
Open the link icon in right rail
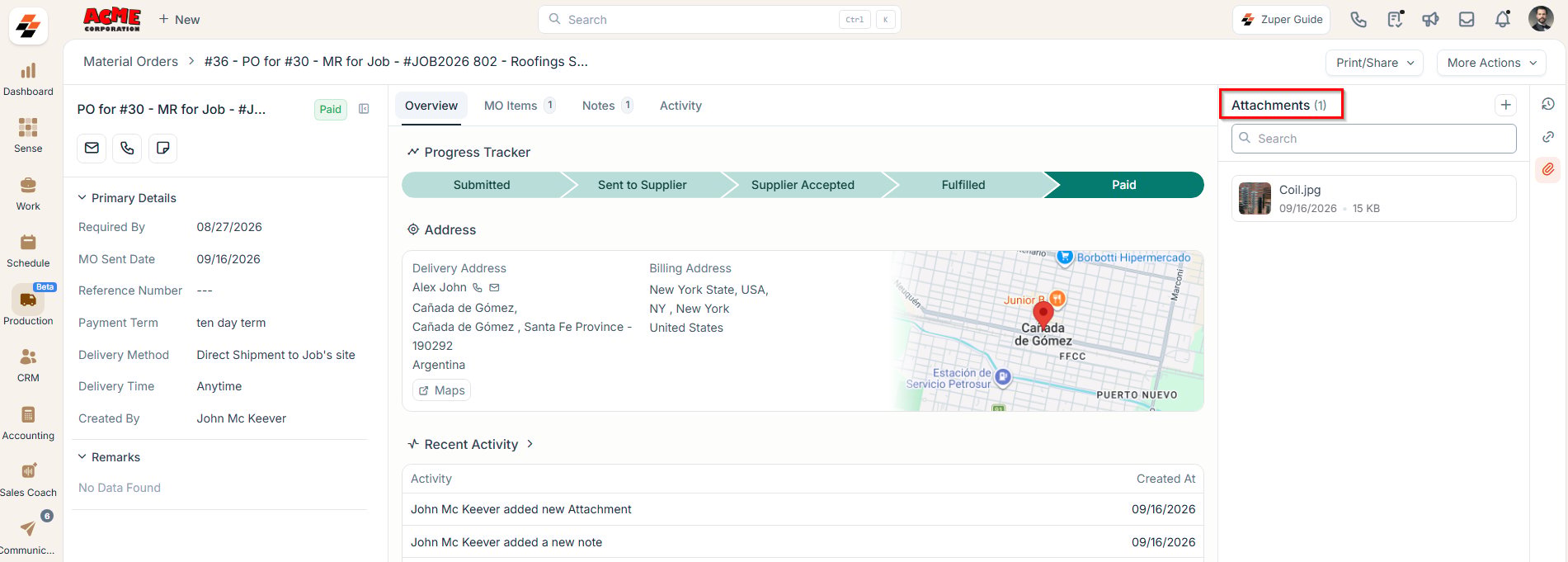(x=1548, y=137)
